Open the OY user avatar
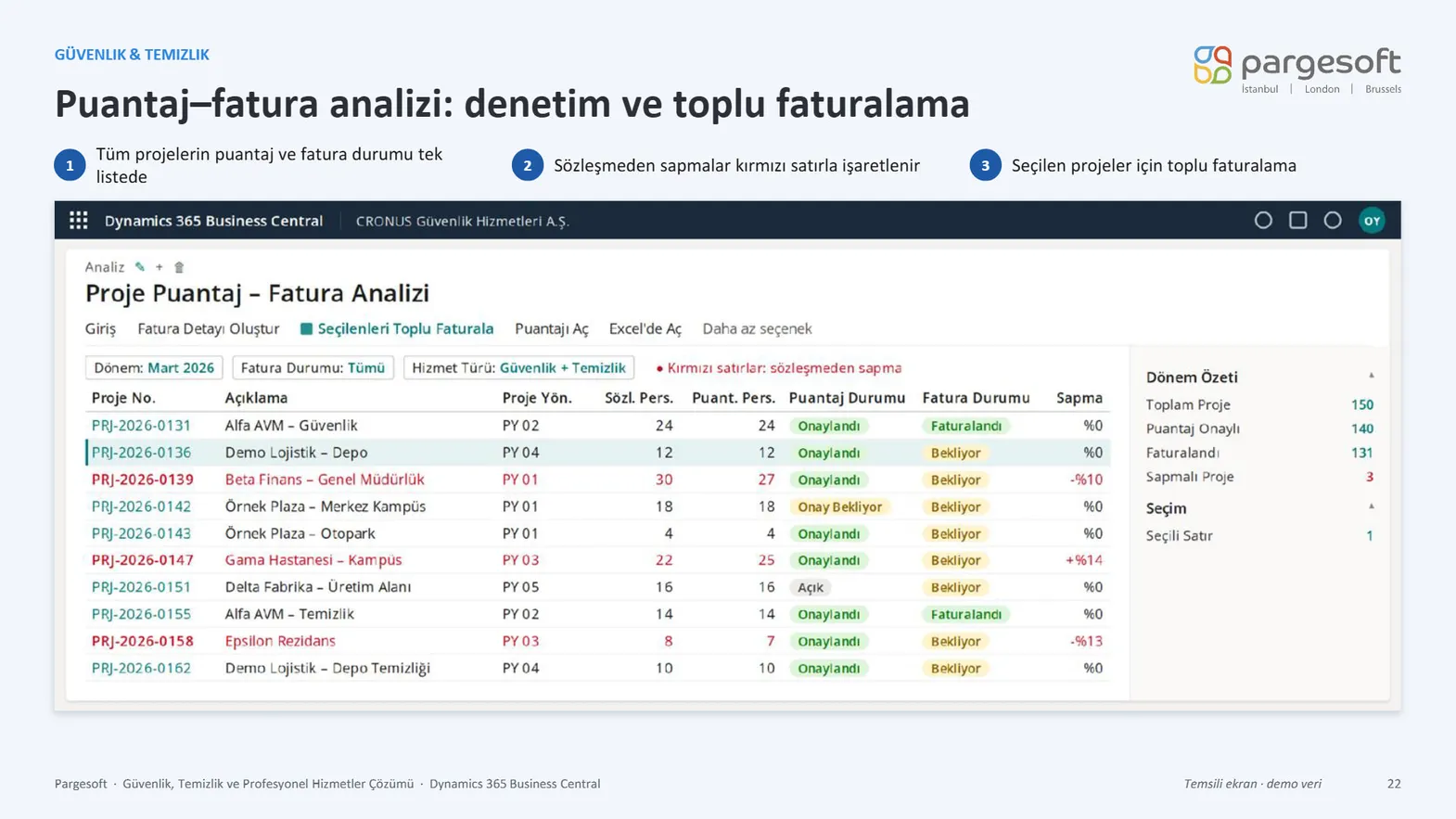This screenshot has width=1456, height=819. coord(1372,221)
